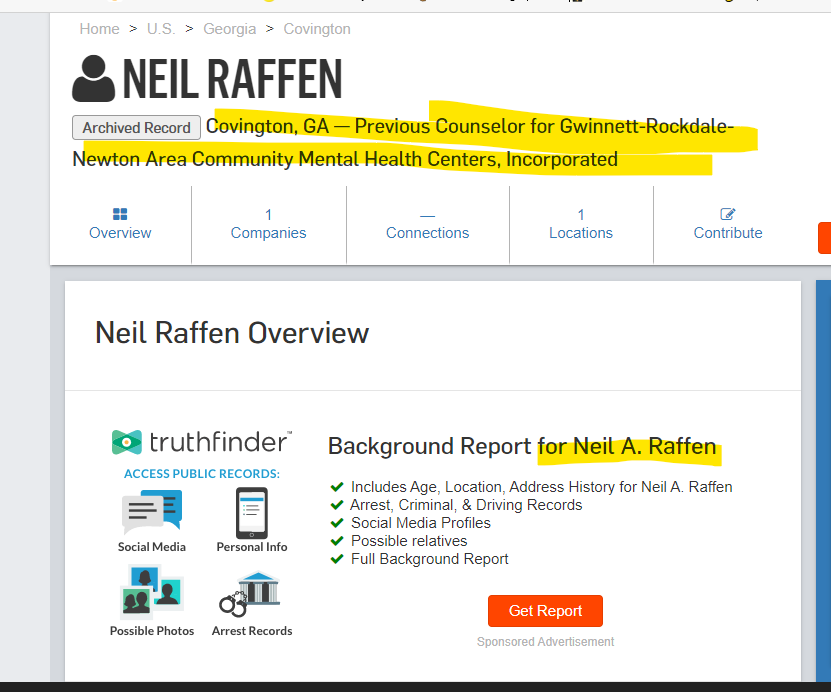Navigate to the Georgia breadcrumb
Screen dimensions: 831x692
[229, 29]
